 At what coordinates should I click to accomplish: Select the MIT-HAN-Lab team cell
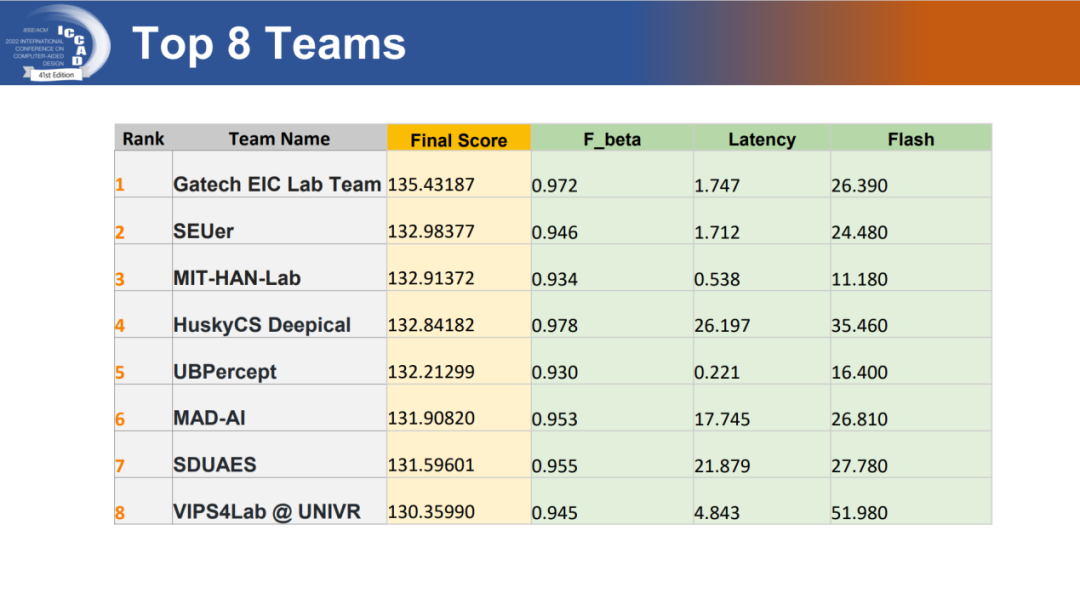237,278
